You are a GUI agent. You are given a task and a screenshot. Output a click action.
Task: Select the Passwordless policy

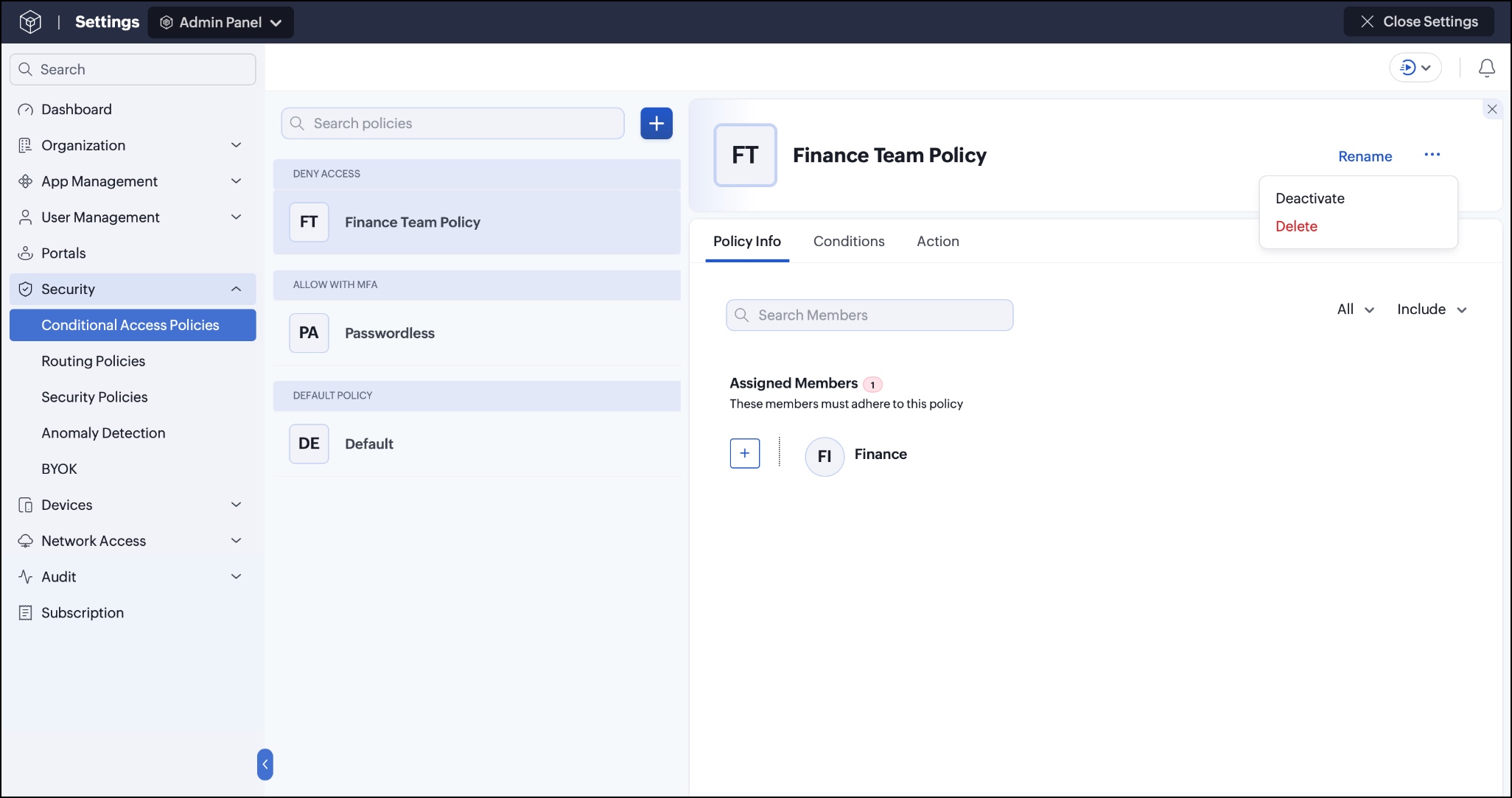477,333
